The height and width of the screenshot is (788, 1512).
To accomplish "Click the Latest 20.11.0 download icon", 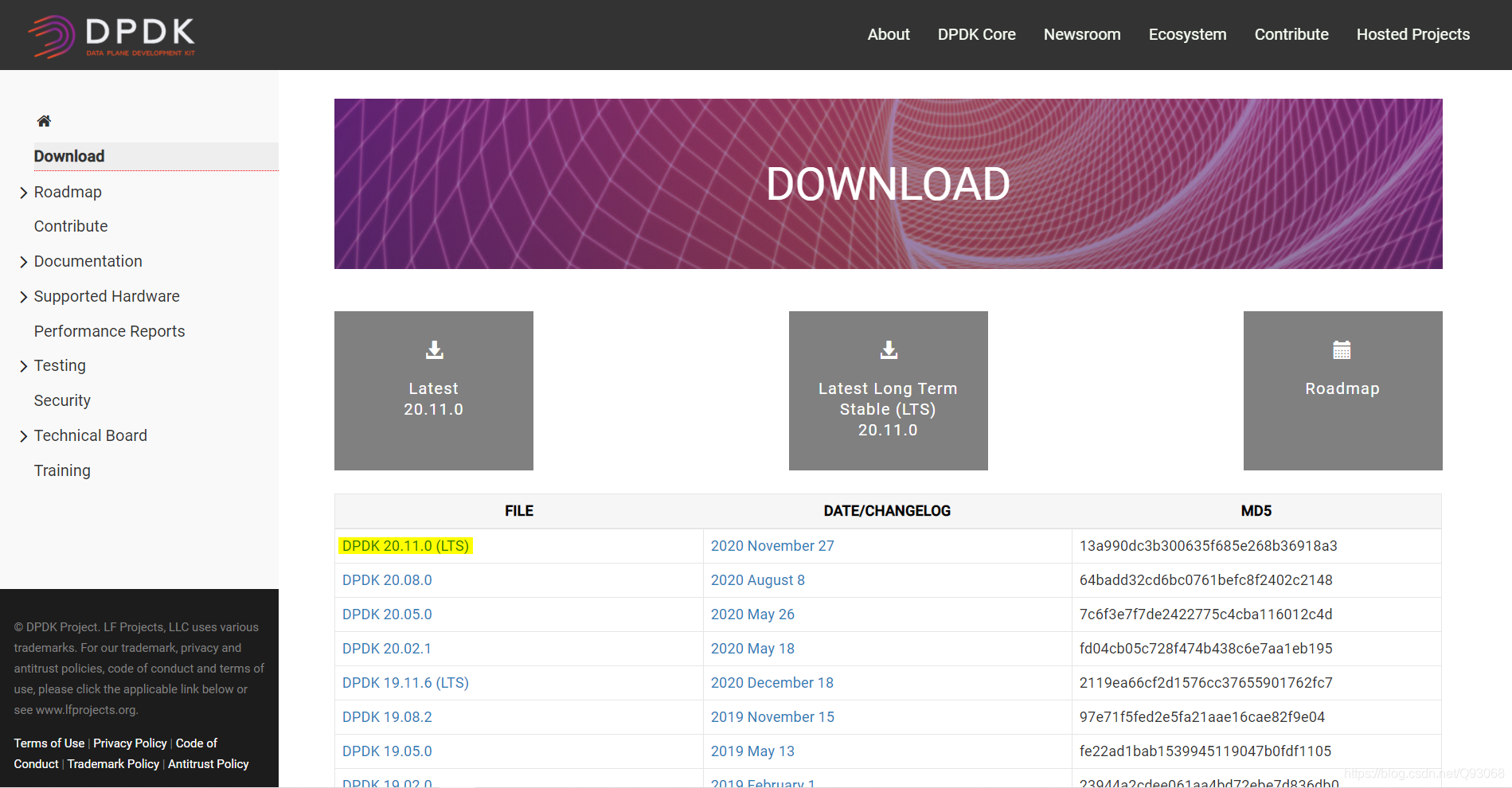I will 434,349.
